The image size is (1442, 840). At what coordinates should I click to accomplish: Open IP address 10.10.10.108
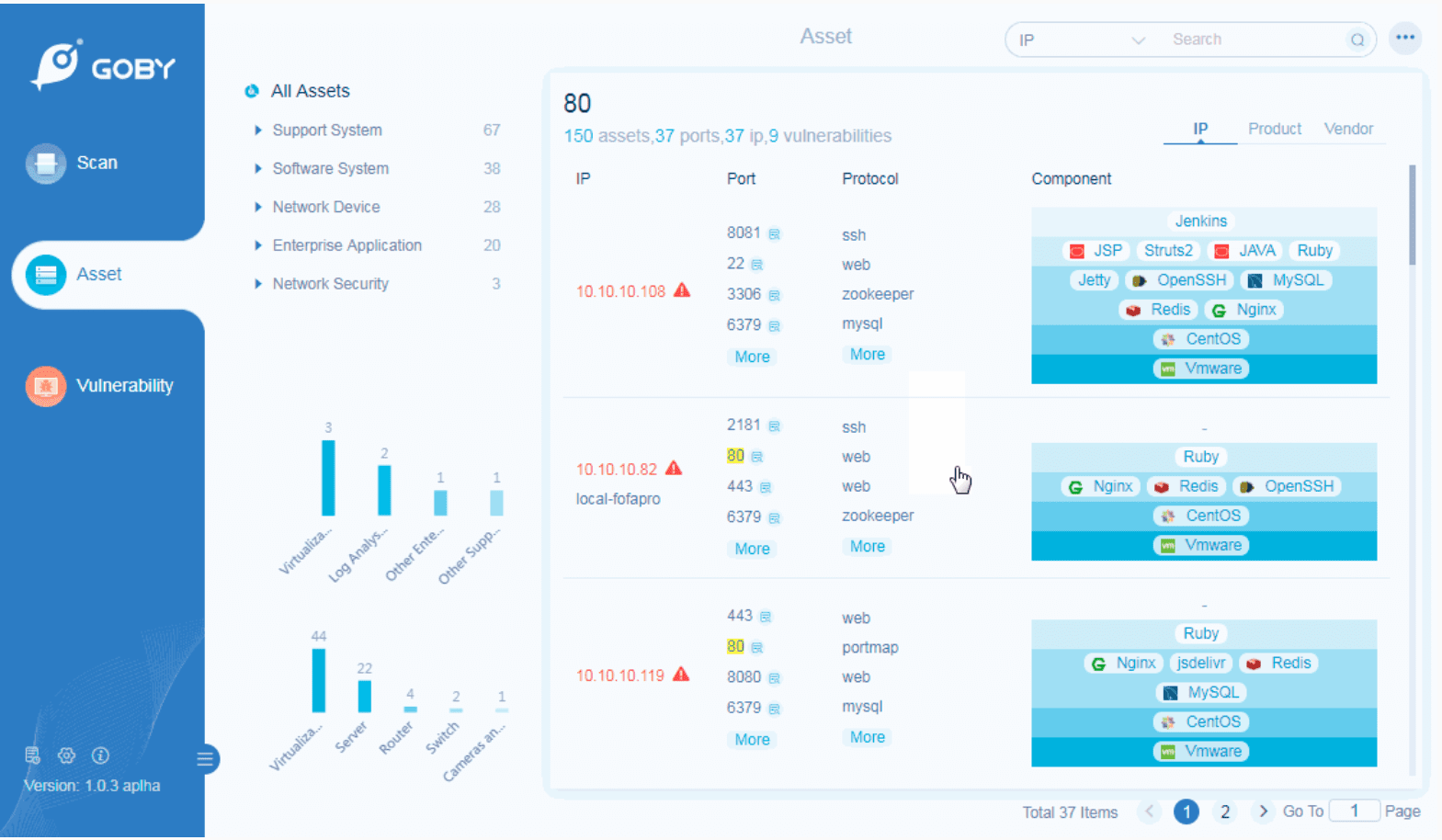pyautogui.click(x=620, y=292)
